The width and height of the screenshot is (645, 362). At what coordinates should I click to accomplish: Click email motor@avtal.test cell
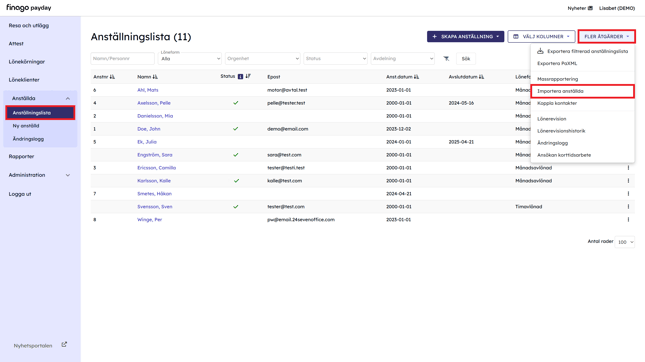(287, 90)
